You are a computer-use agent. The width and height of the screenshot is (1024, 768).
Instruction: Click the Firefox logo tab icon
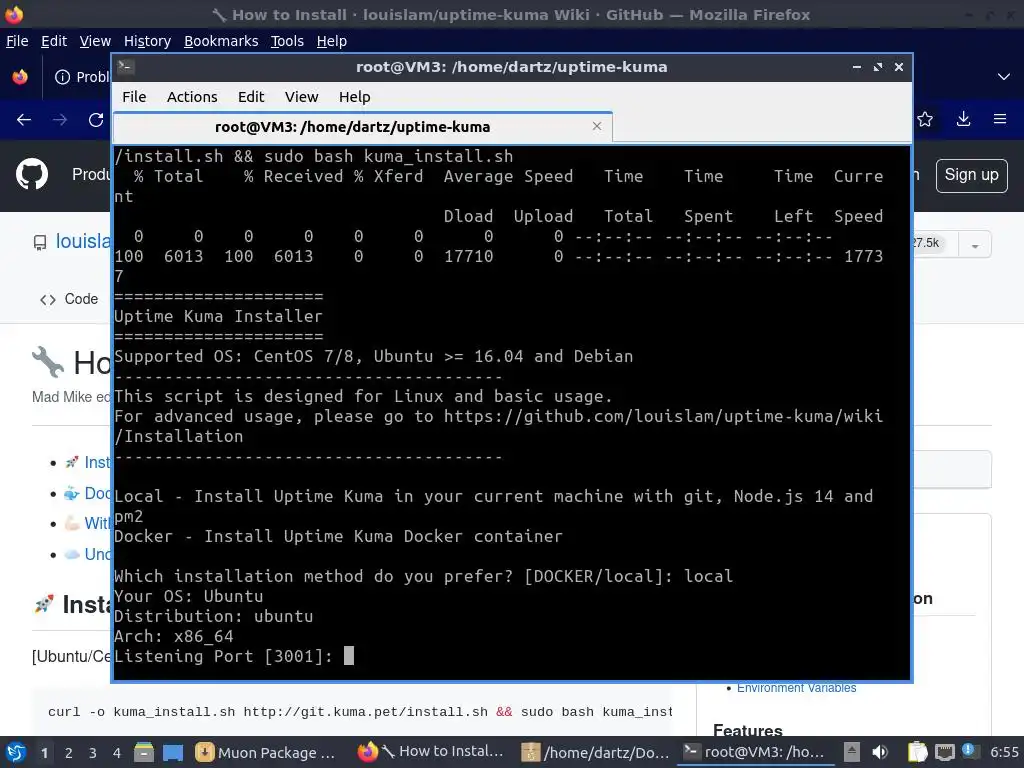coord(20,76)
